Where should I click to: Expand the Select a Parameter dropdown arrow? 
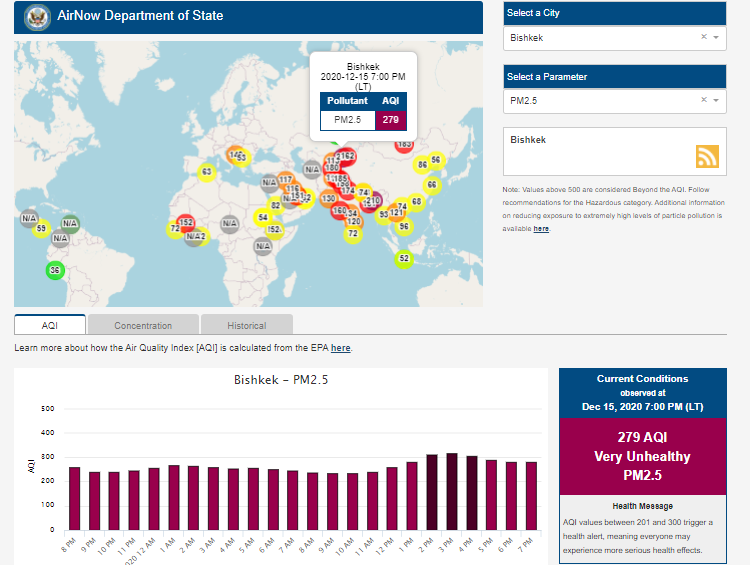coord(716,100)
